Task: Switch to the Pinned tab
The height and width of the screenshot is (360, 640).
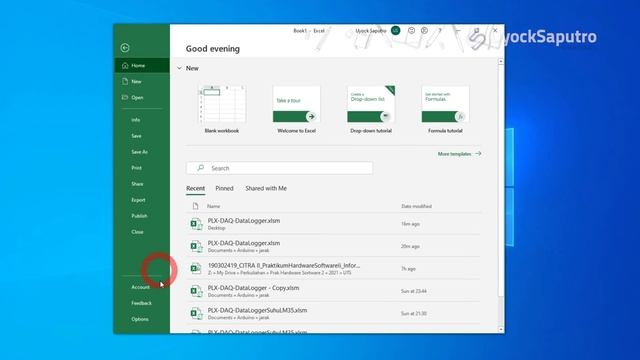Action: coord(224,188)
